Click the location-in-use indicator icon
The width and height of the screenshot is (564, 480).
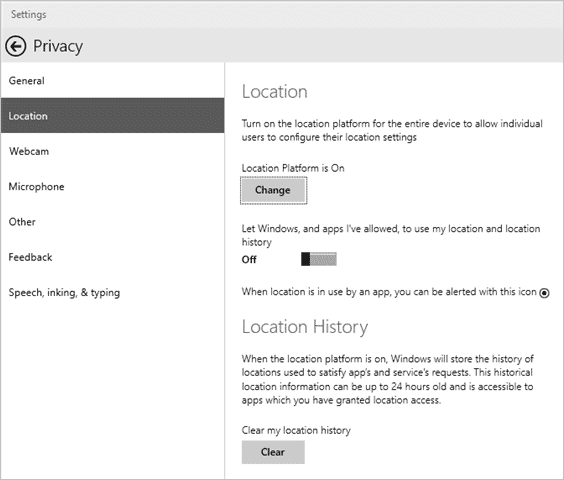tap(544, 293)
